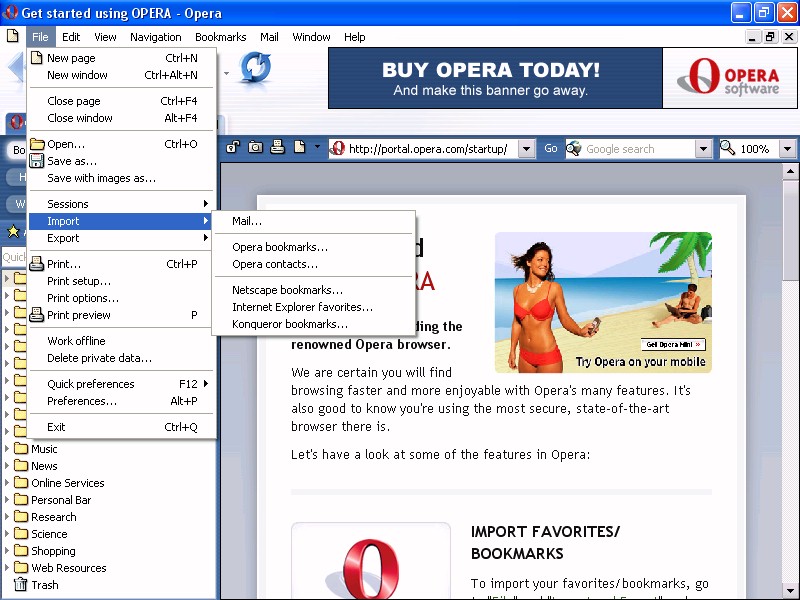Click the printer icon beside Print preview

tap(37, 315)
